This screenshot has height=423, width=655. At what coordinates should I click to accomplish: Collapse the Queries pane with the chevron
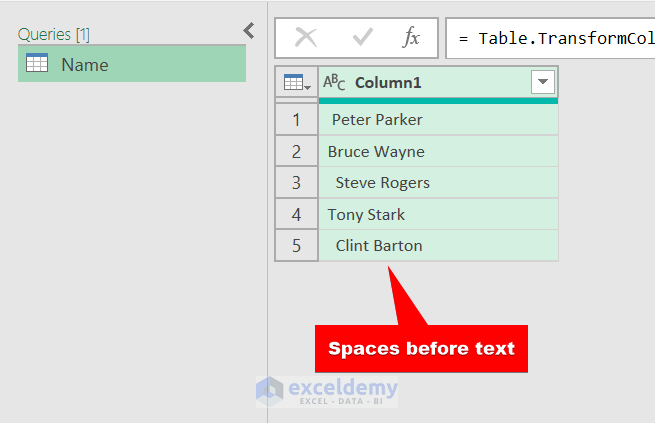coord(249,31)
